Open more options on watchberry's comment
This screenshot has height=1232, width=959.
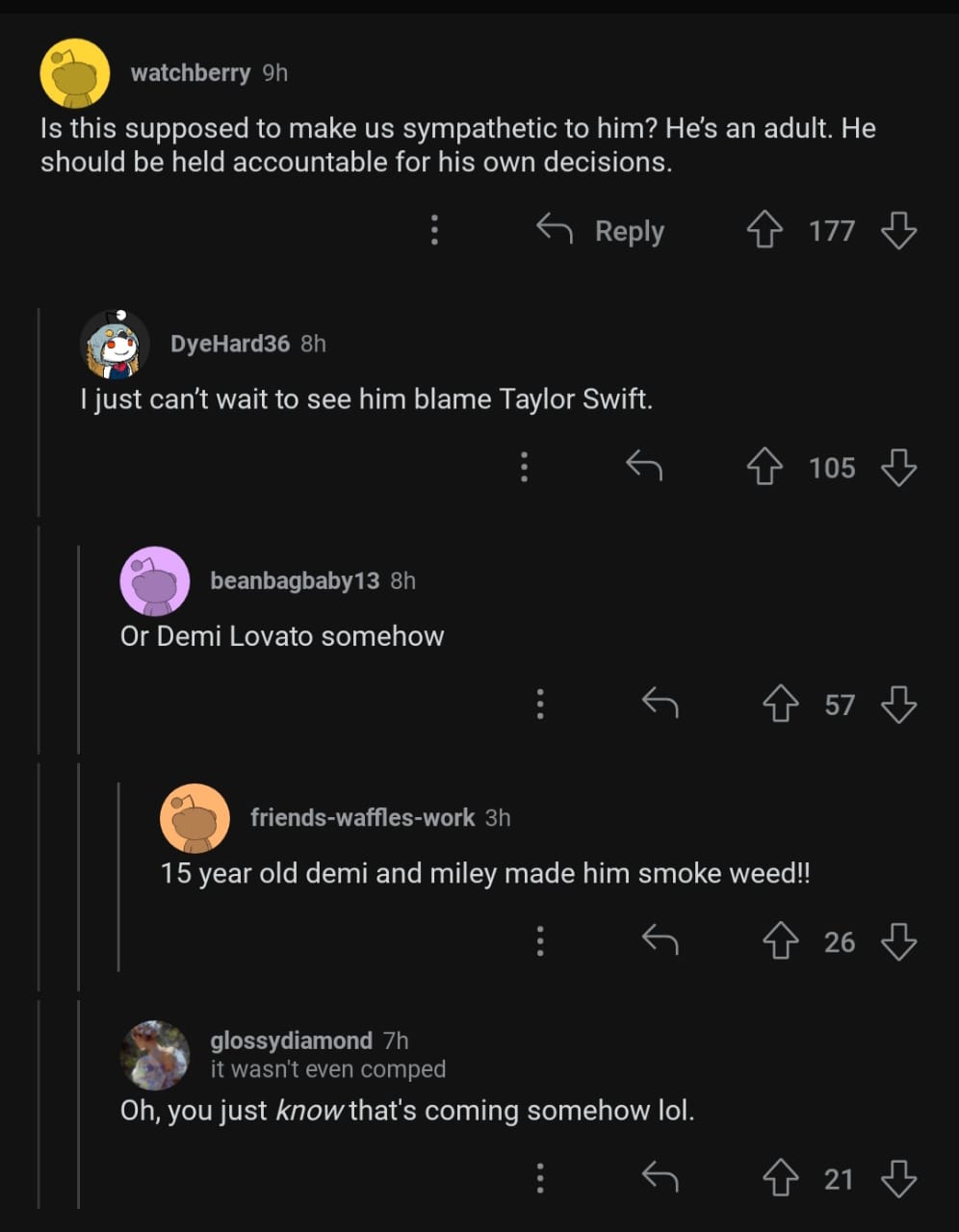click(435, 231)
